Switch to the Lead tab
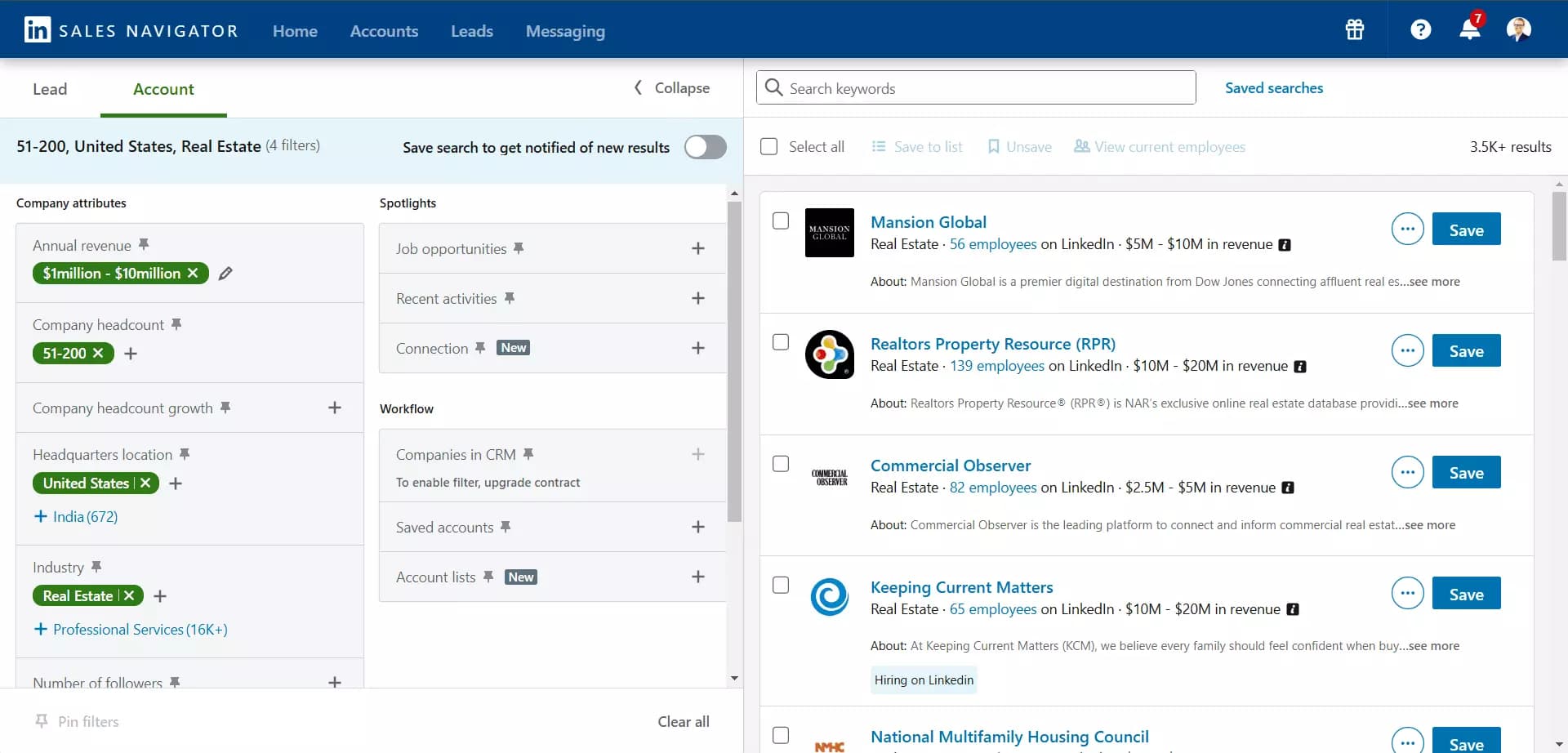Viewport: 1568px width, 753px height. pos(50,89)
